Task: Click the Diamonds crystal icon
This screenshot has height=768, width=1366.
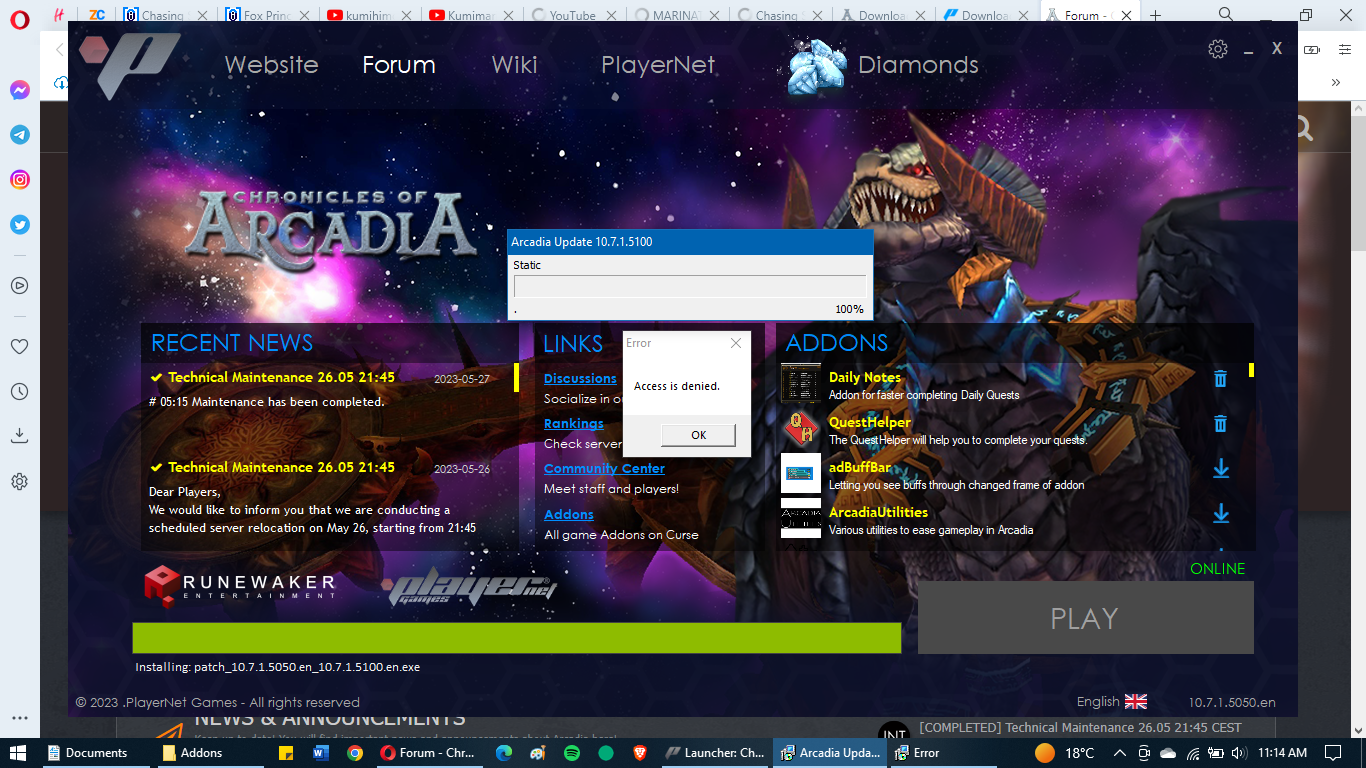Action: [817, 67]
